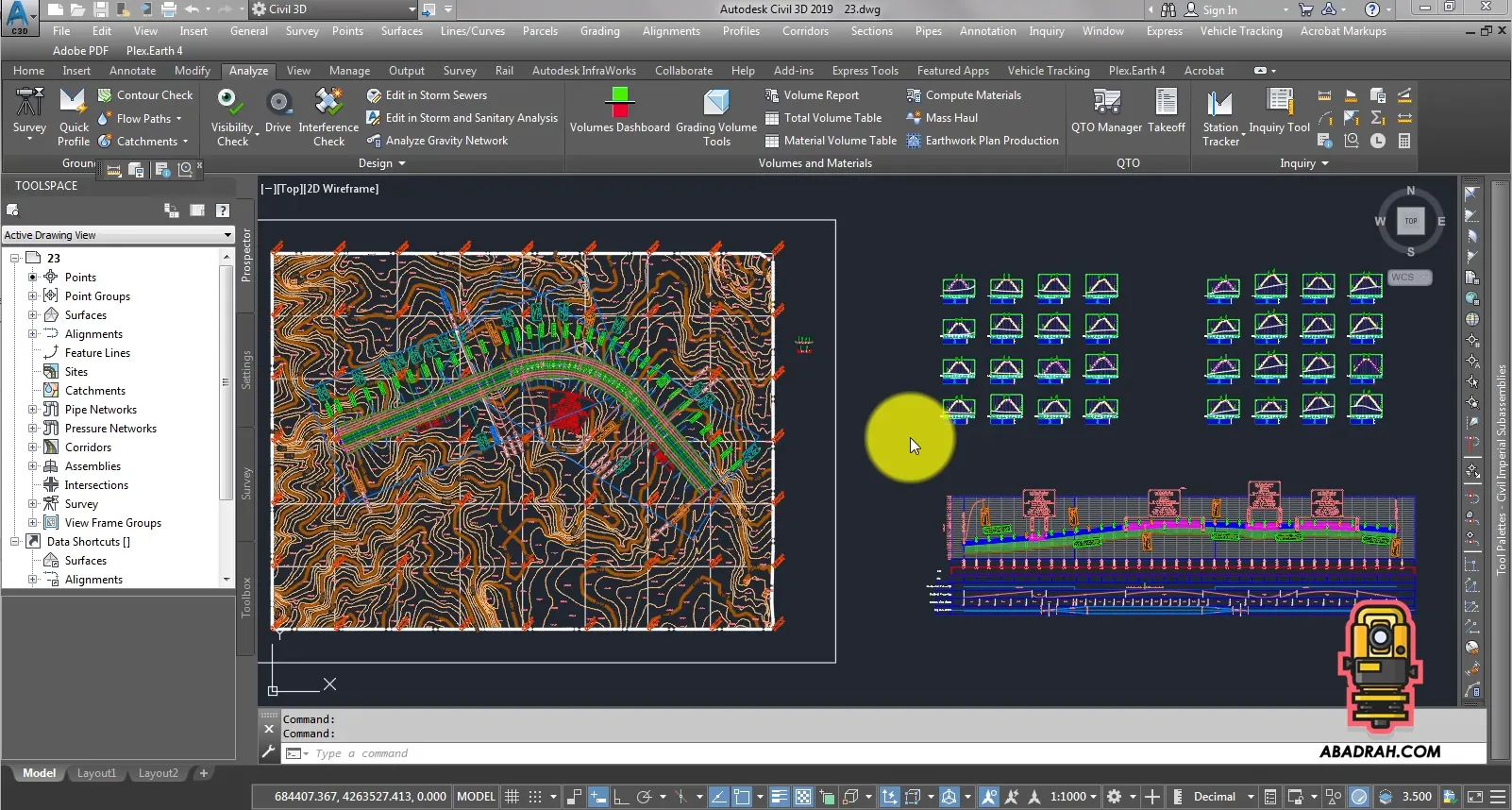Viewport: 1512px width, 810px height.
Task: Expand the Surfaces node in Prospector tree
Action: 32,315
